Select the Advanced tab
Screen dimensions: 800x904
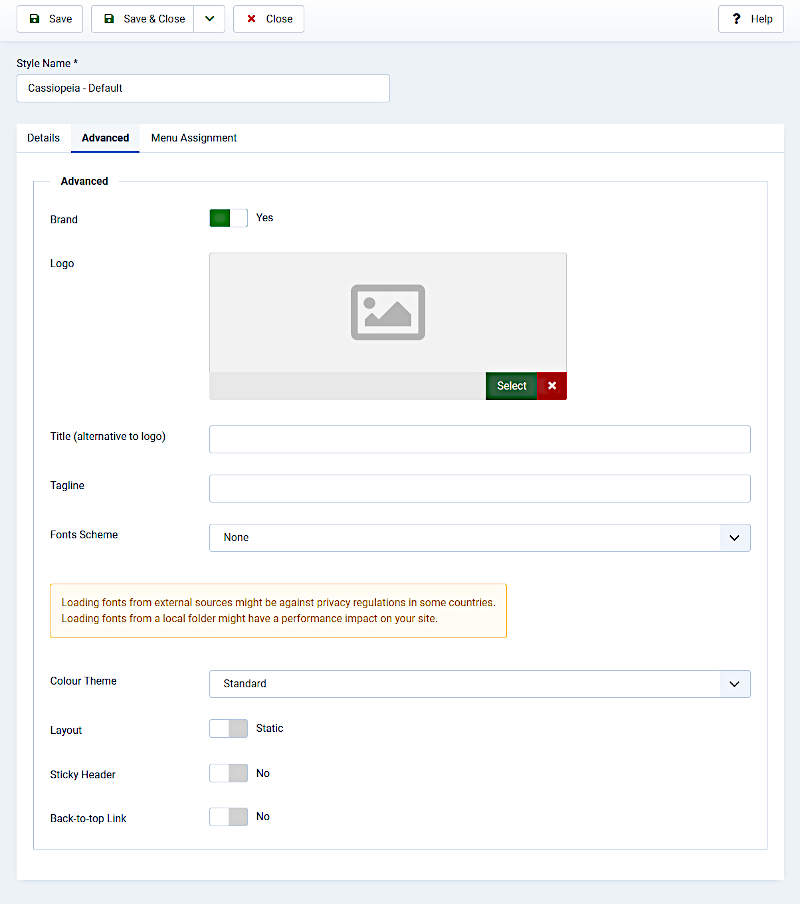105,138
